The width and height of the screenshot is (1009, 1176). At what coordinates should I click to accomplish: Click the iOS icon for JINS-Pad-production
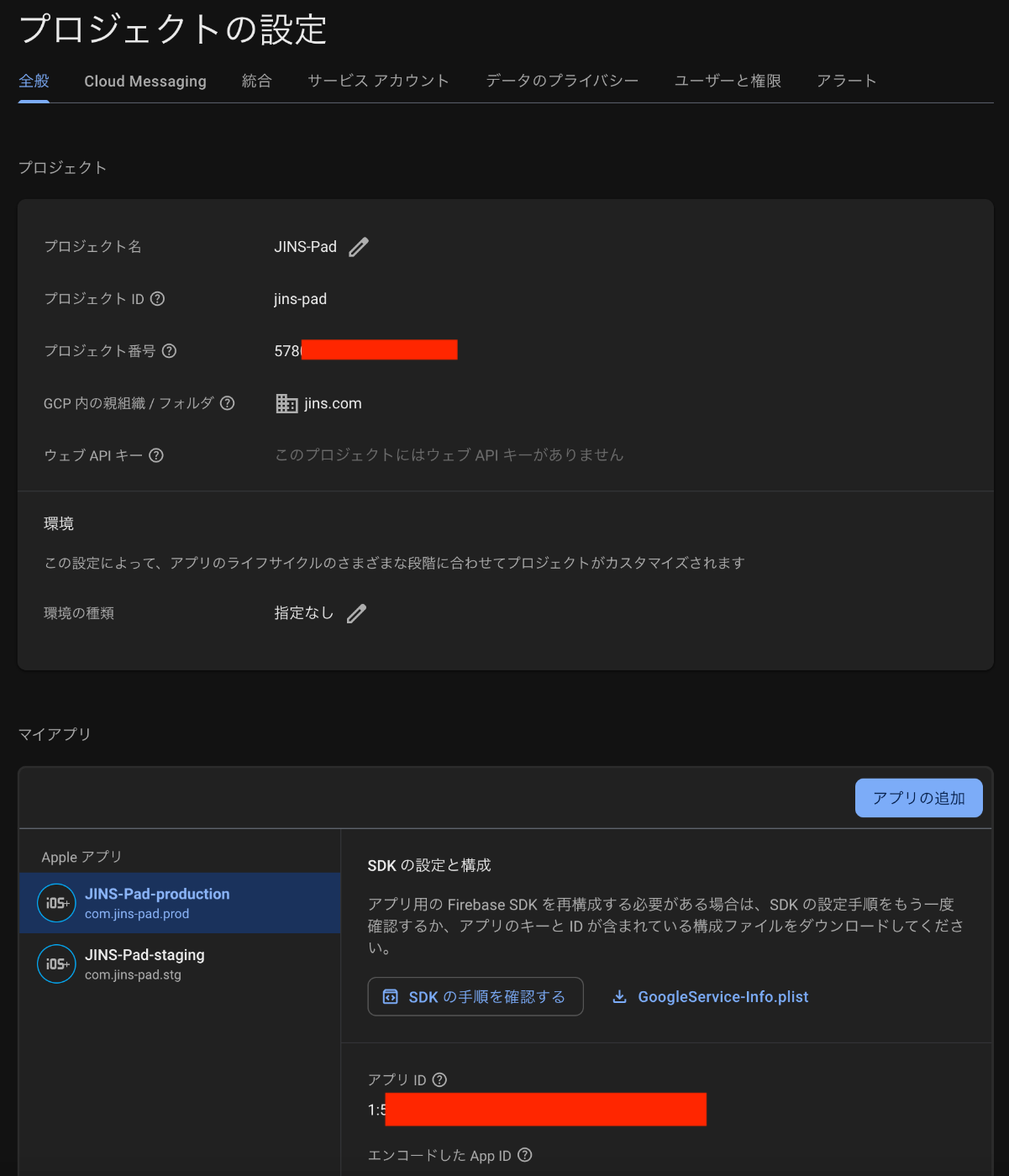(56, 903)
